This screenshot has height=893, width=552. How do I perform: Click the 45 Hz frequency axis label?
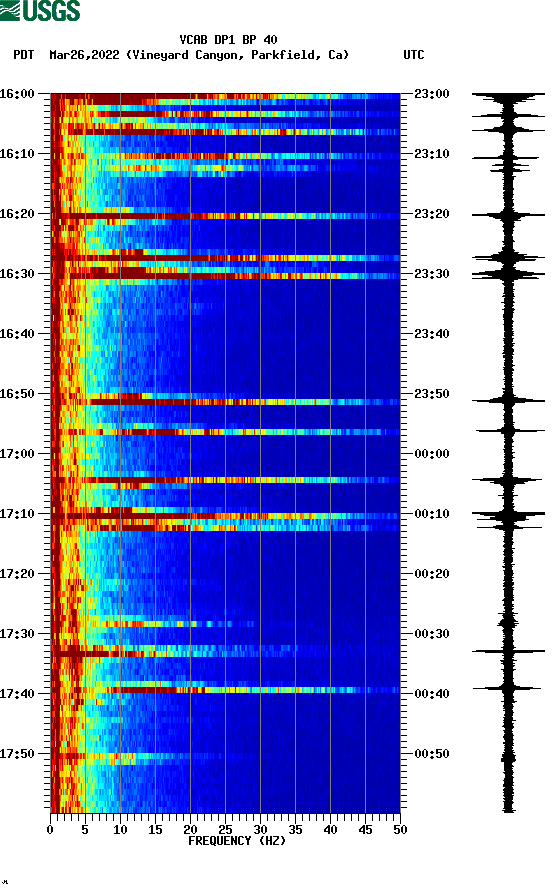[365, 830]
